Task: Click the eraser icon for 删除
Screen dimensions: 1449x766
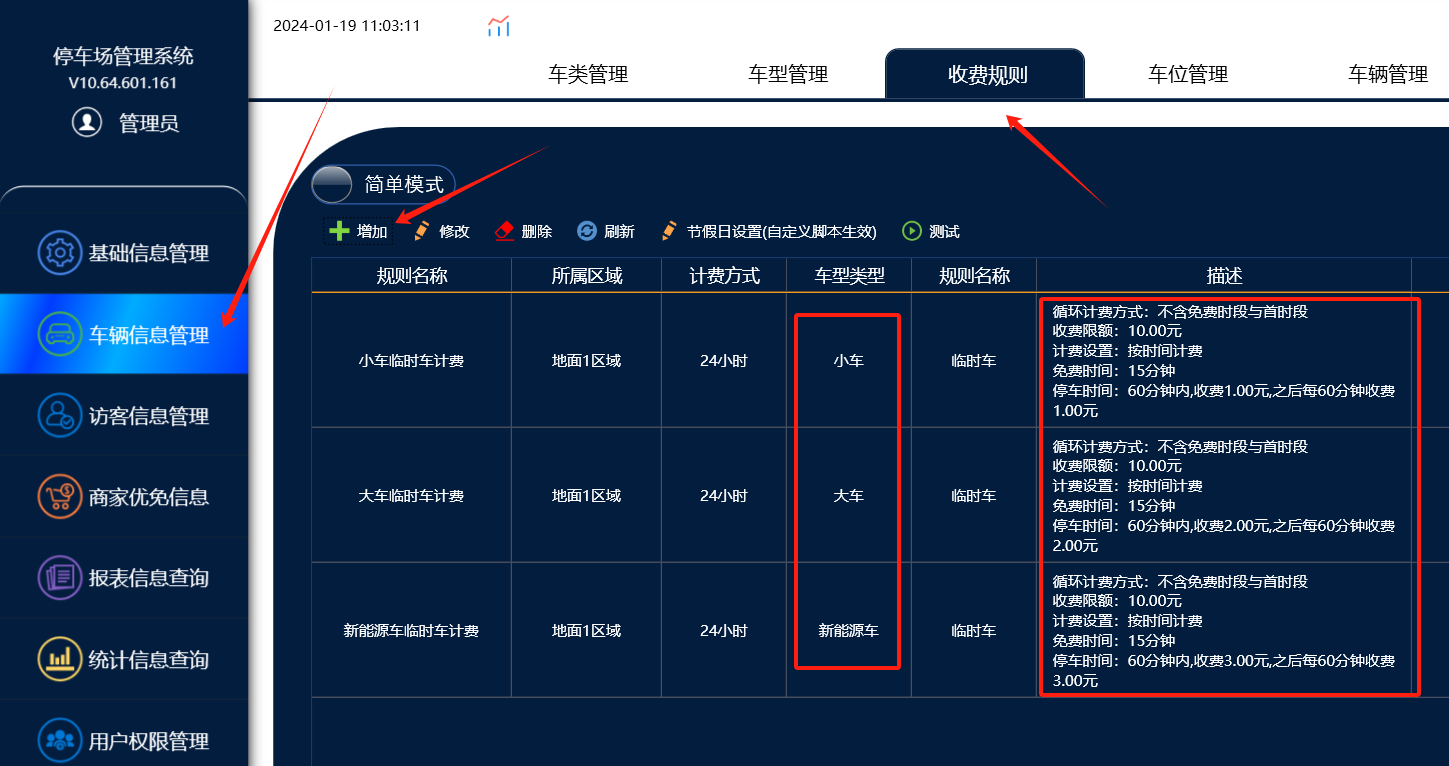Action: pos(505,231)
